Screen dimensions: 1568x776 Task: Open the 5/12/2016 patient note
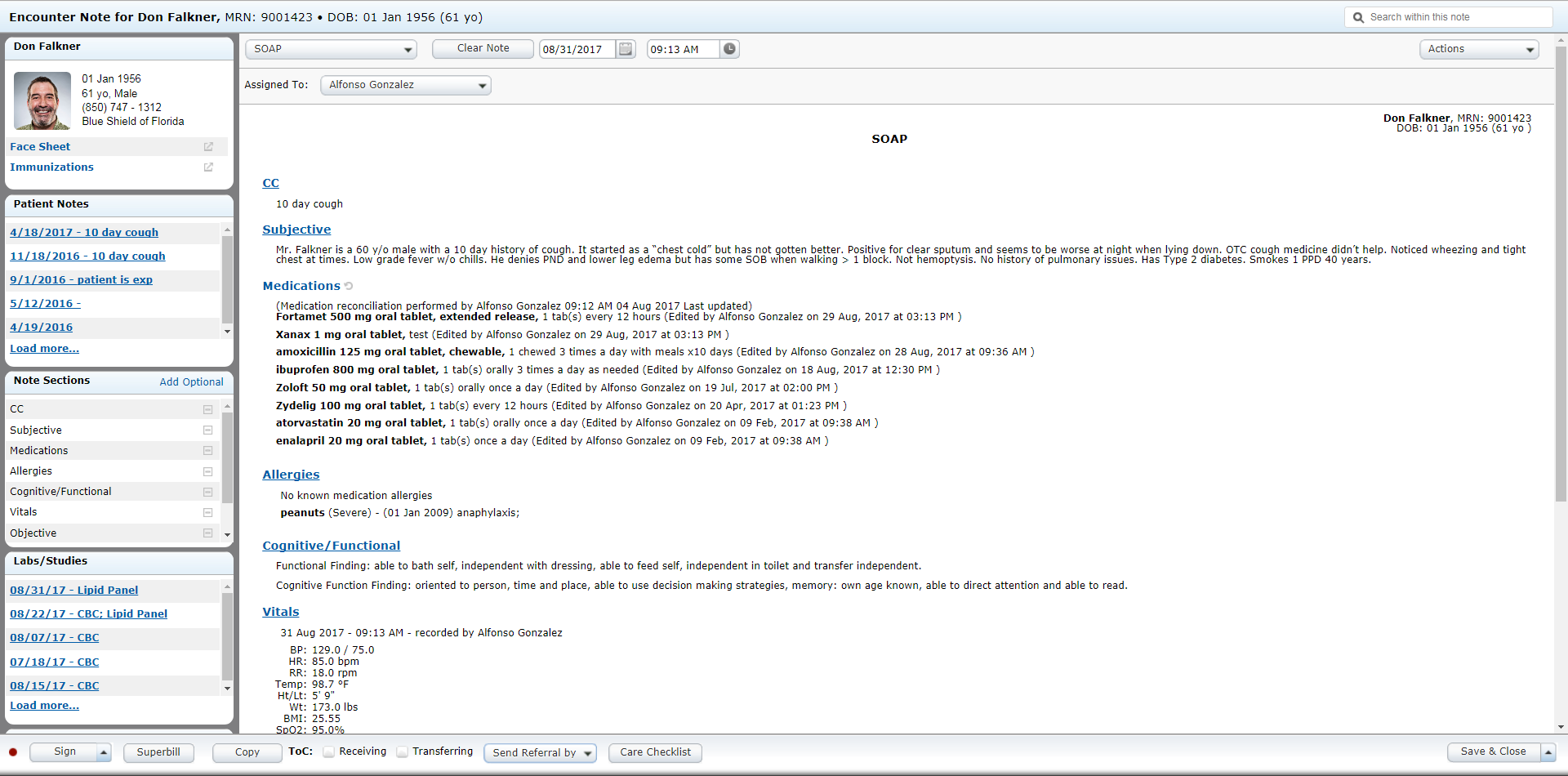[45, 304]
